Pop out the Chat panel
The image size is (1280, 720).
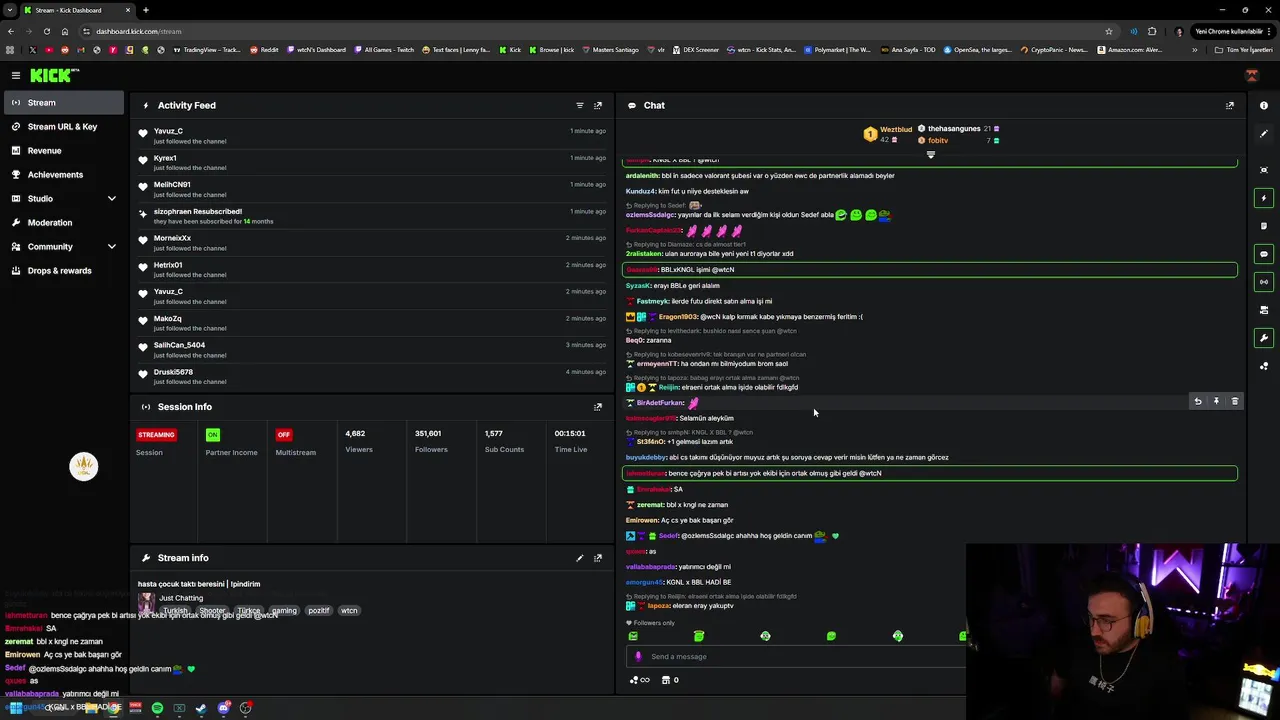[1229, 105]
